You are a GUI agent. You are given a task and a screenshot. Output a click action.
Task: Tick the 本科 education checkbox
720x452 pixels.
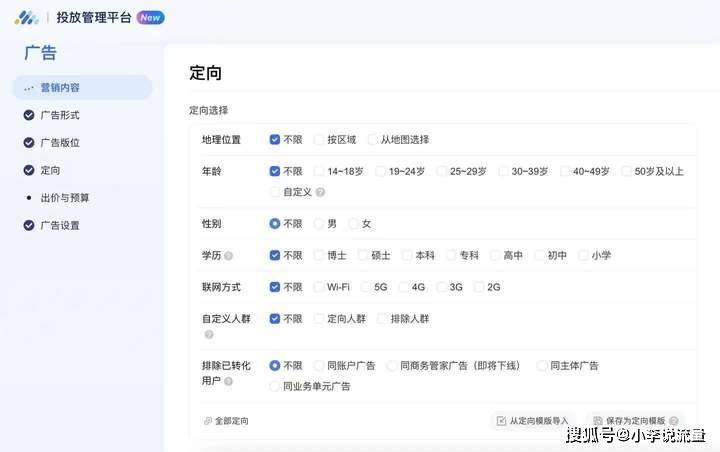[x=408, y=255]
